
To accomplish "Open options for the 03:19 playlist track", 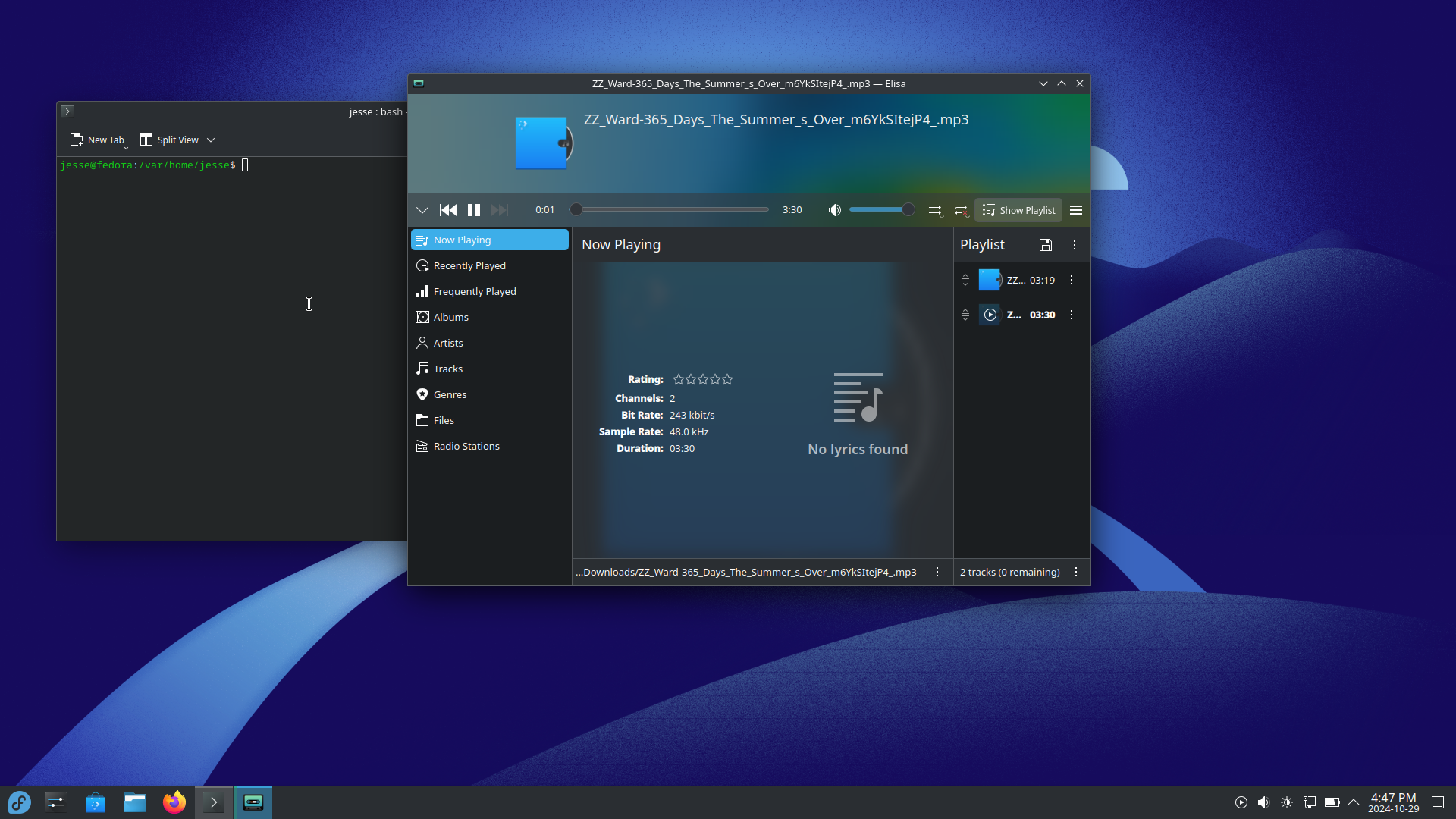I will [1072, 280].
